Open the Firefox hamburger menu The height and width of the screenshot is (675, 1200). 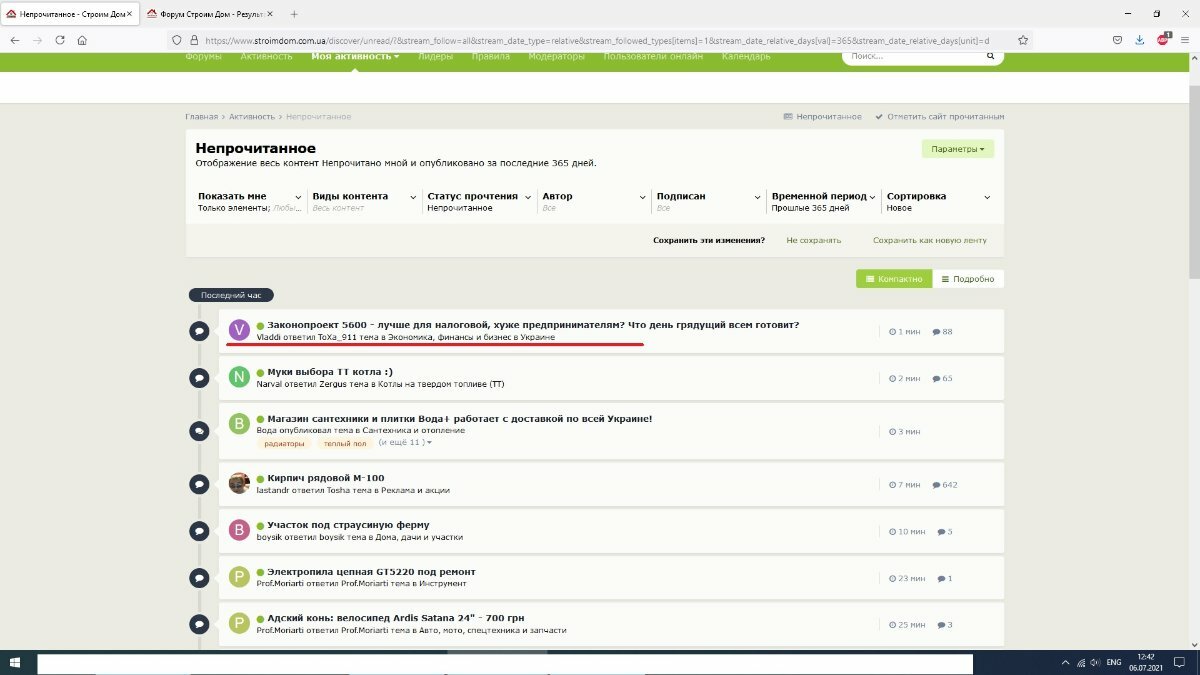pyautogui.click(x=1186, y=40)
